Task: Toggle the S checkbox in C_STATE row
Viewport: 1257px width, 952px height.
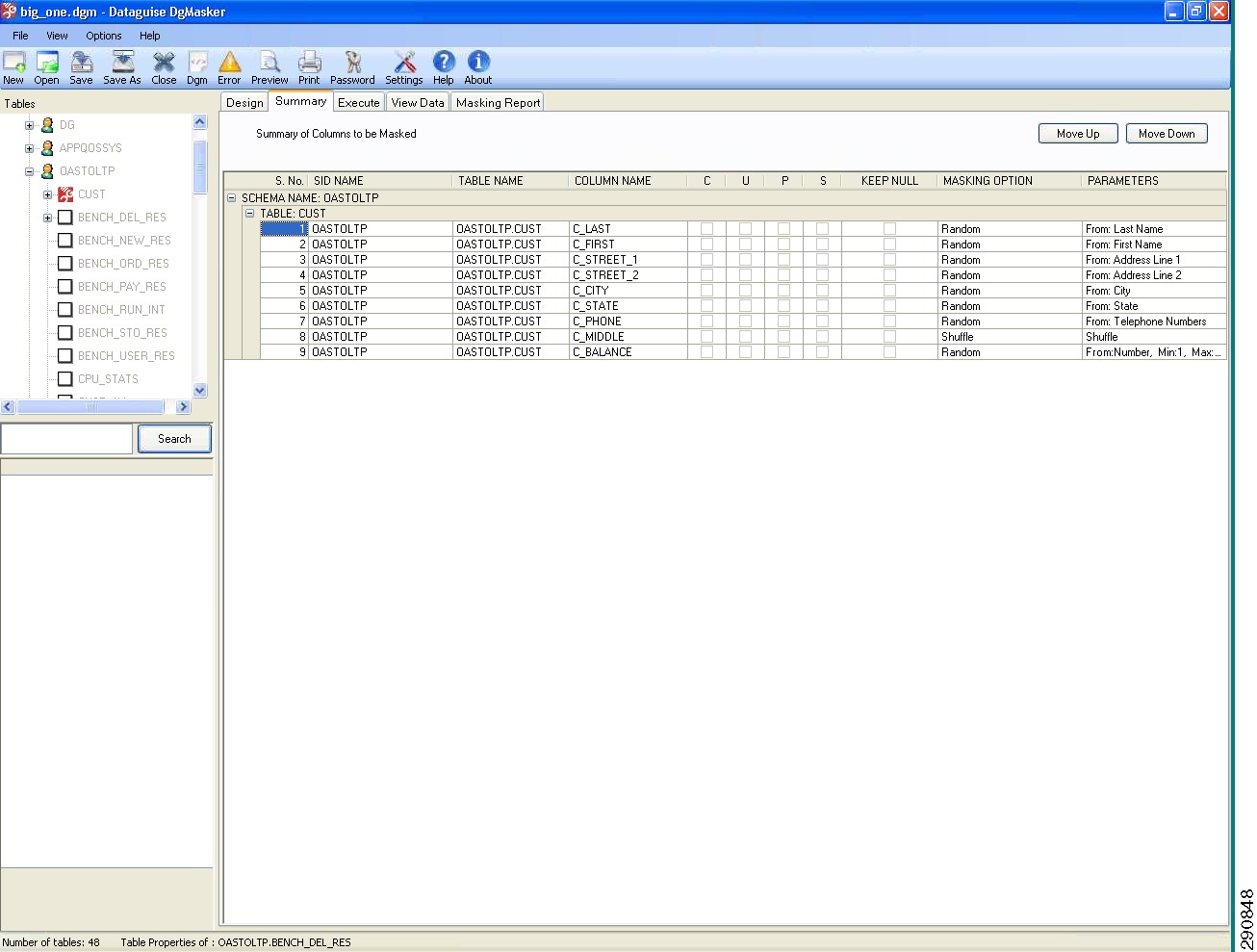Action: coord(822,306)
